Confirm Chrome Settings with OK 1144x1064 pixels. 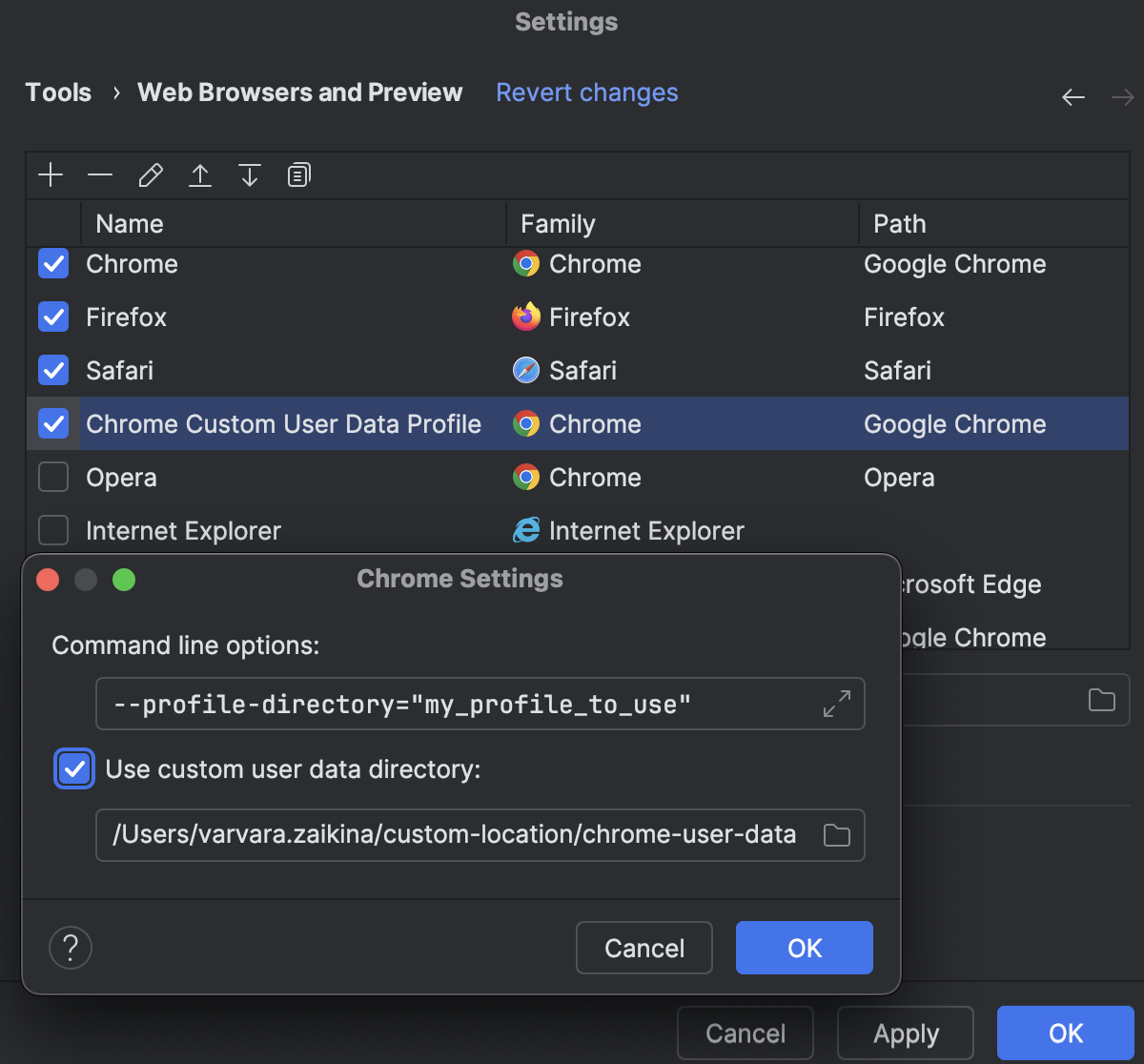[804, 947]
